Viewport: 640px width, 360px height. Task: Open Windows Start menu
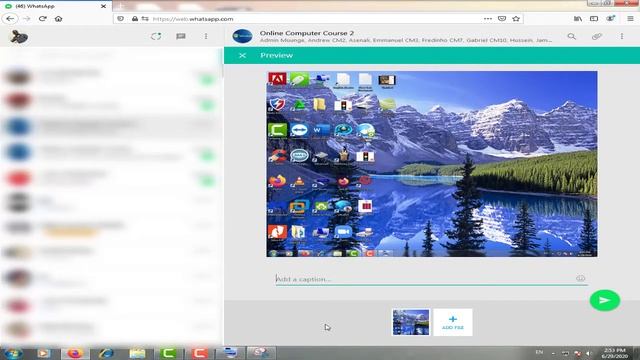pos(13,353)
